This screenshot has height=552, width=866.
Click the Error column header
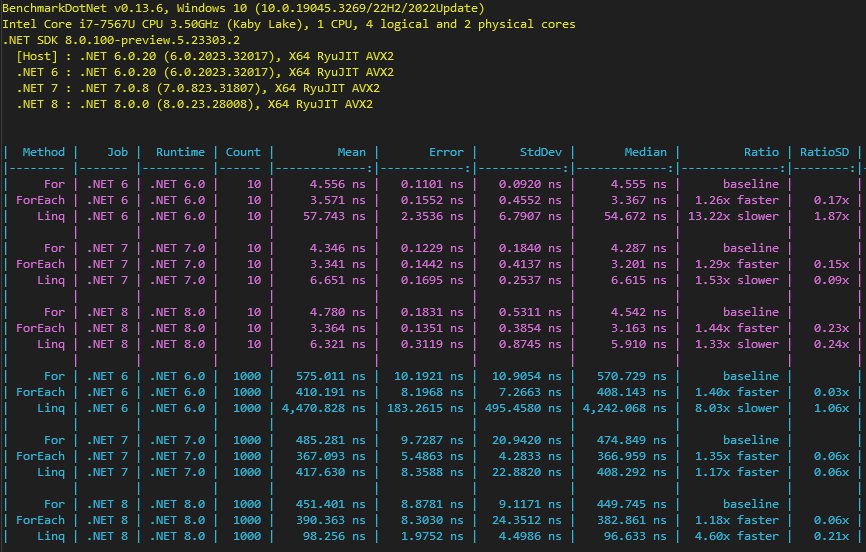(446, 152)
